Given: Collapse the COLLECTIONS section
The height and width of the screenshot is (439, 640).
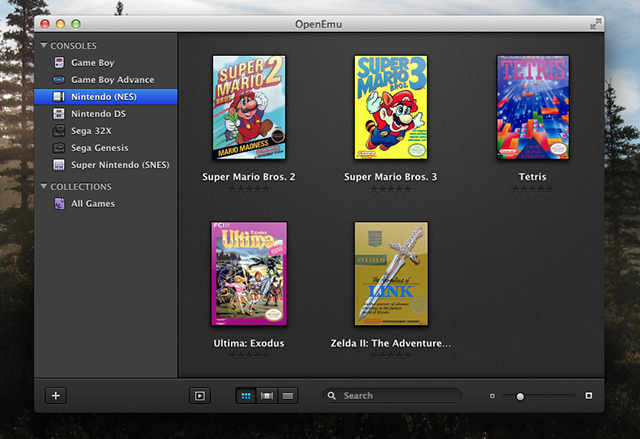Looking at the screenshot, I should point(44,186).
